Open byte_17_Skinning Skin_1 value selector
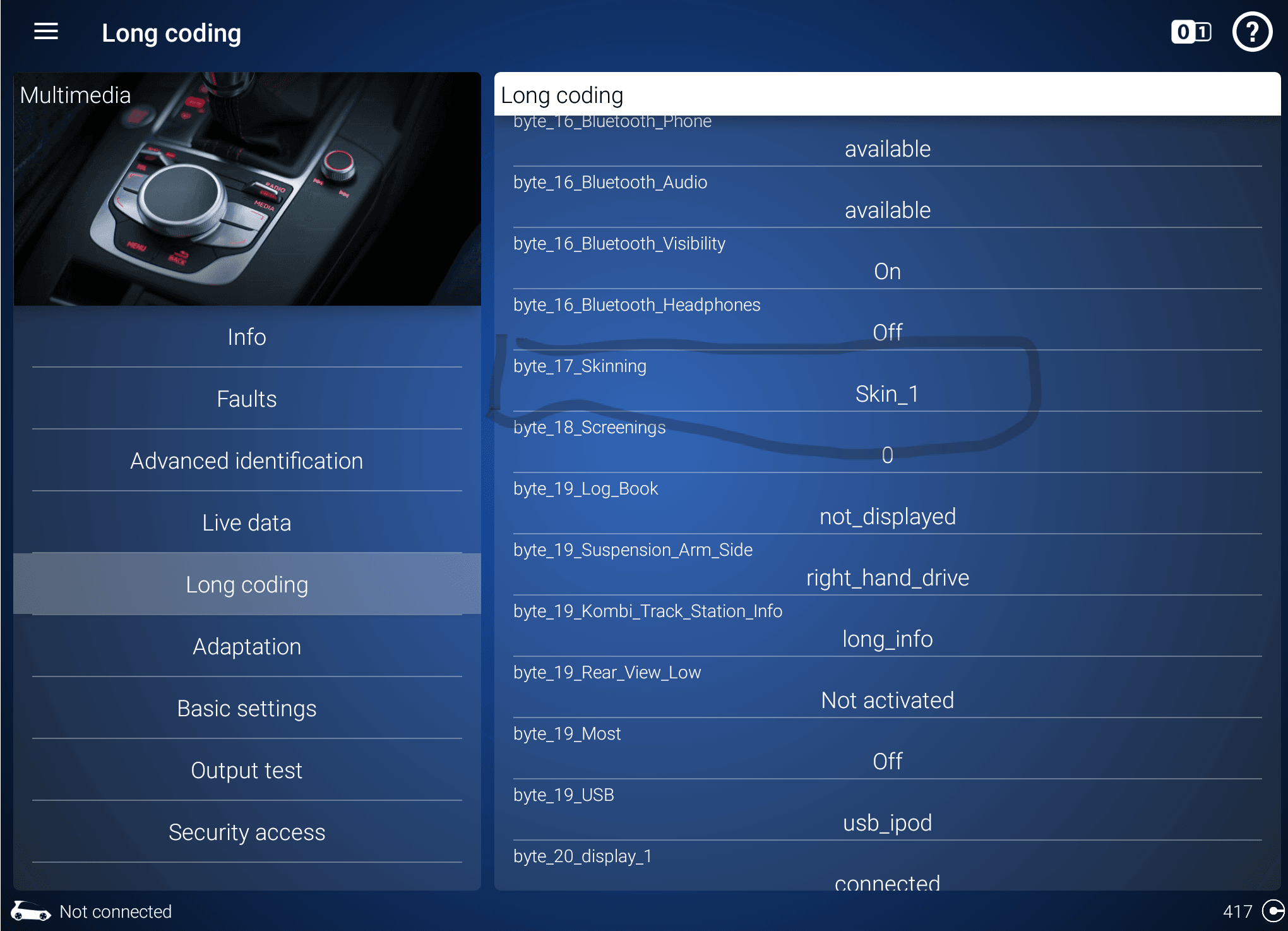This screenshot has width=1288, height=931. coord(887,394)
